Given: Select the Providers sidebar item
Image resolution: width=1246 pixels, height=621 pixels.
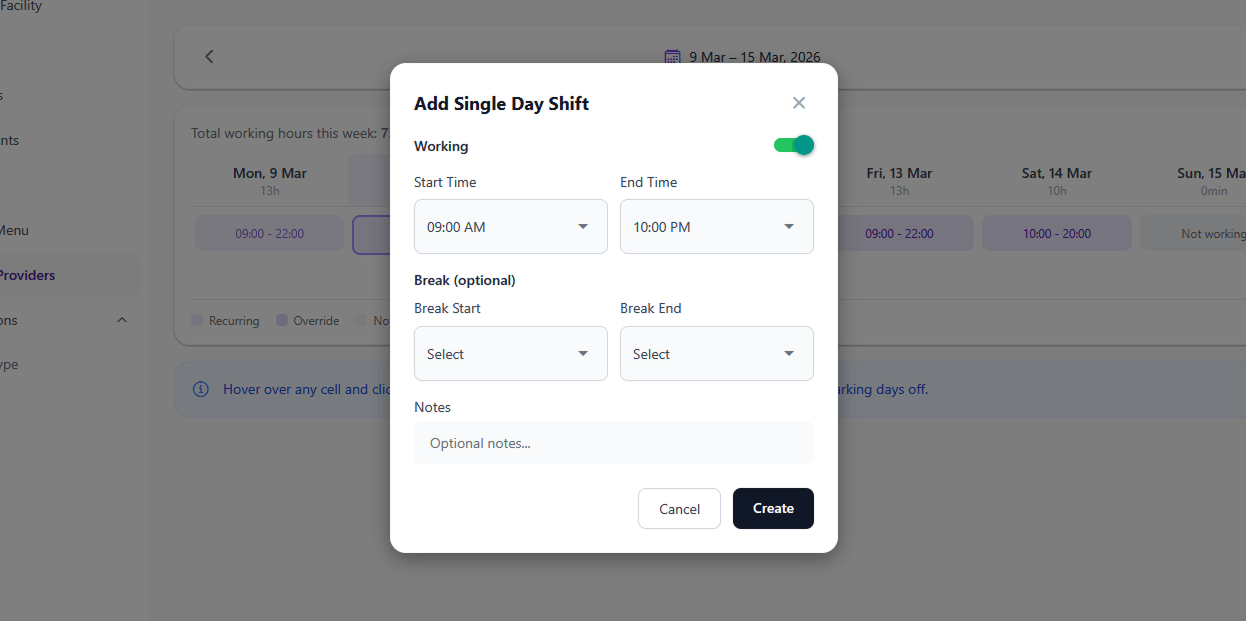Looking at the screenshot, I should click(x=28, y=275).
